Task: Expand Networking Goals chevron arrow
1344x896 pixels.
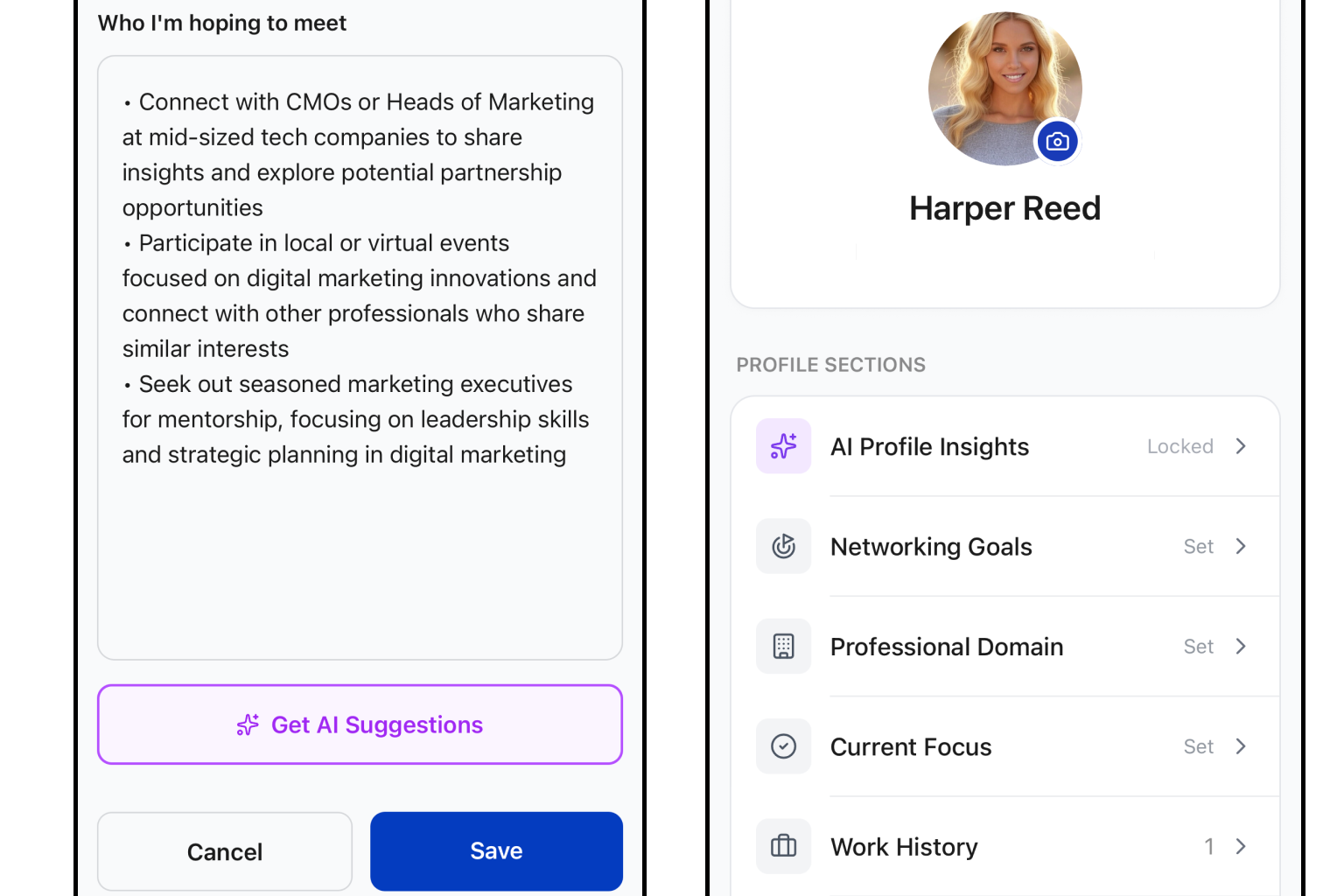Action: [x=1240, y=546]
